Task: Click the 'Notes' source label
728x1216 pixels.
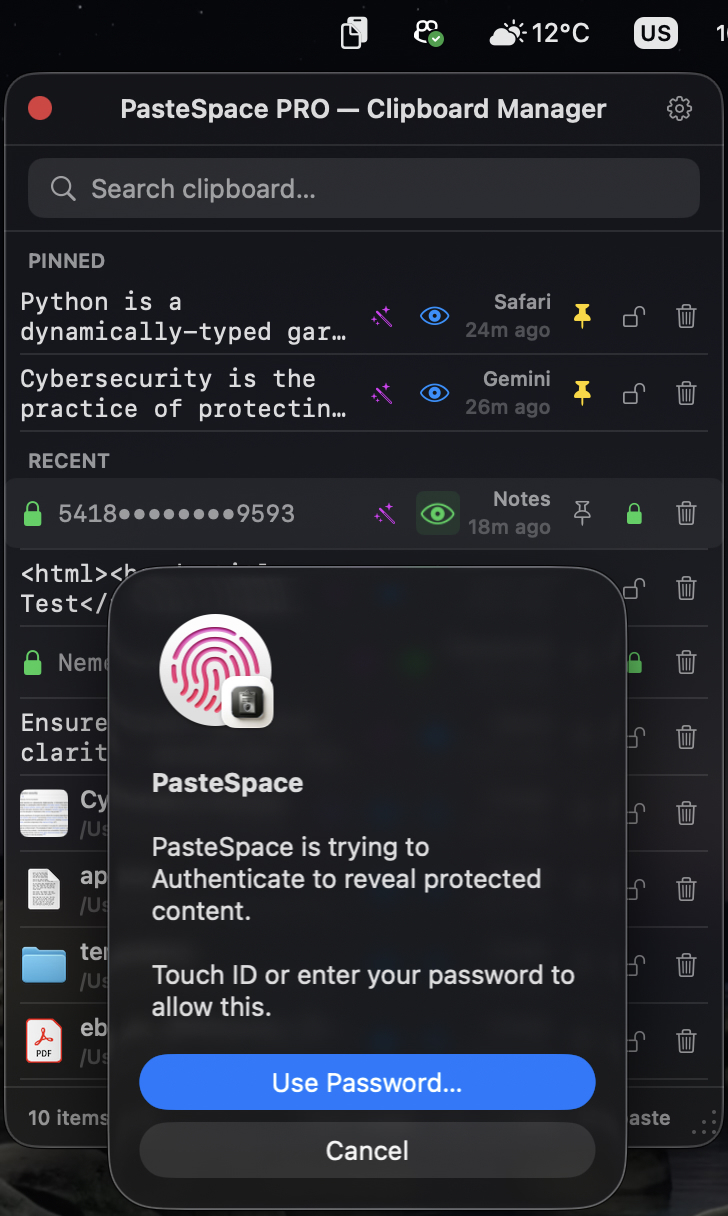Action: click(x=522, y=499)
